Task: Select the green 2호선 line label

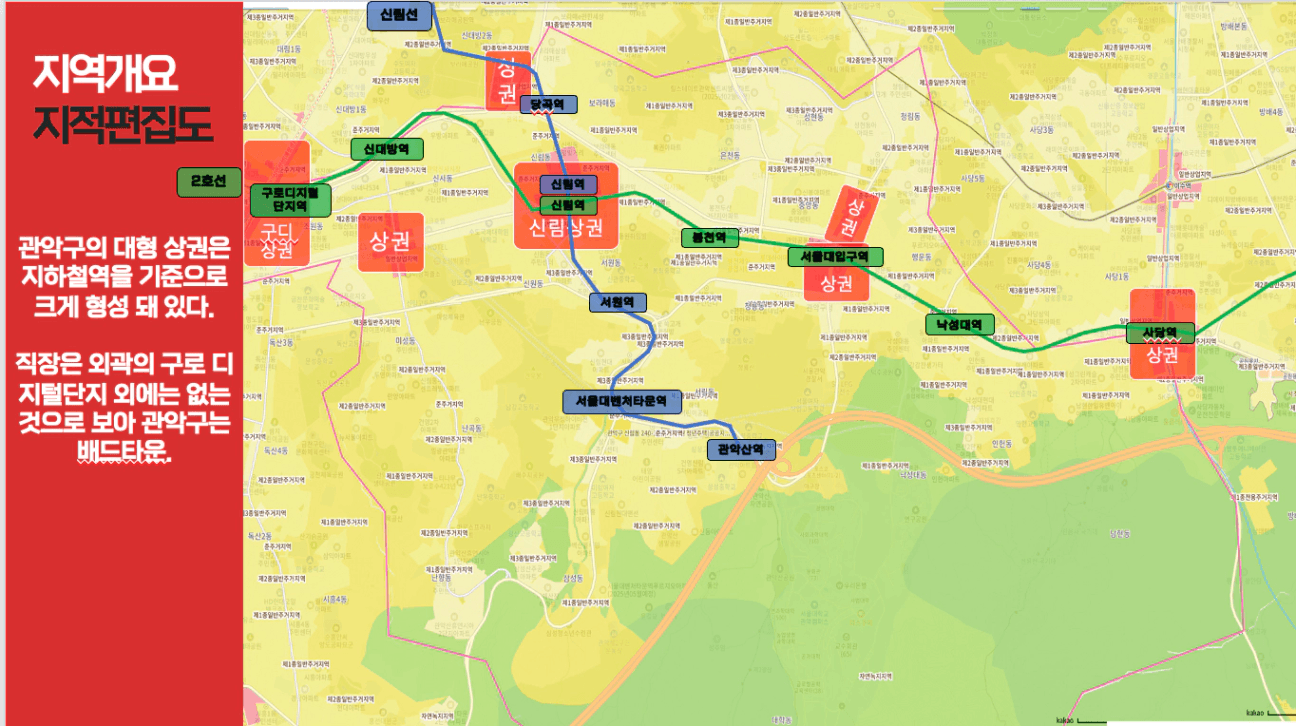Action: click(209, 182)
